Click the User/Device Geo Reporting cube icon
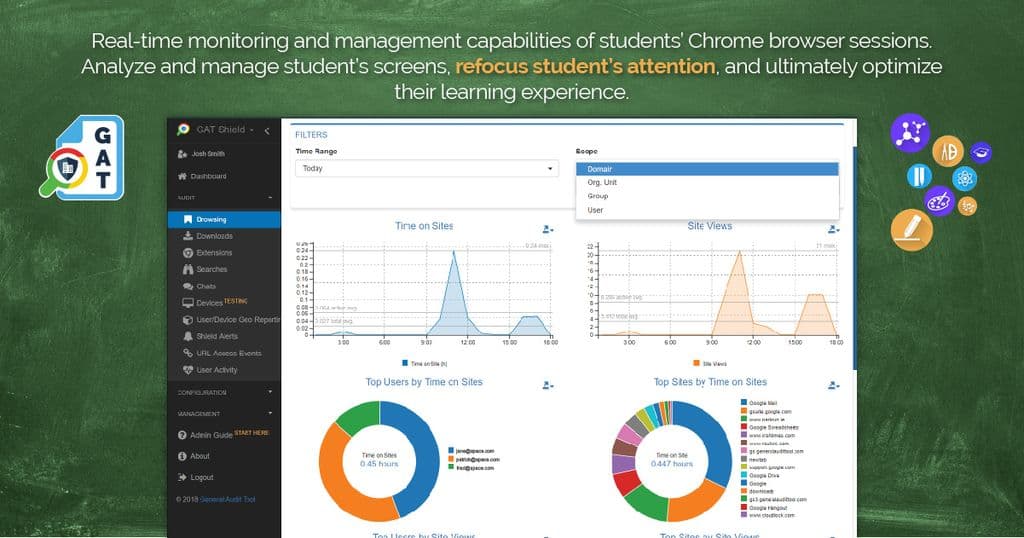This screenshot has width=1024, height=538. (x=188, y=320)
